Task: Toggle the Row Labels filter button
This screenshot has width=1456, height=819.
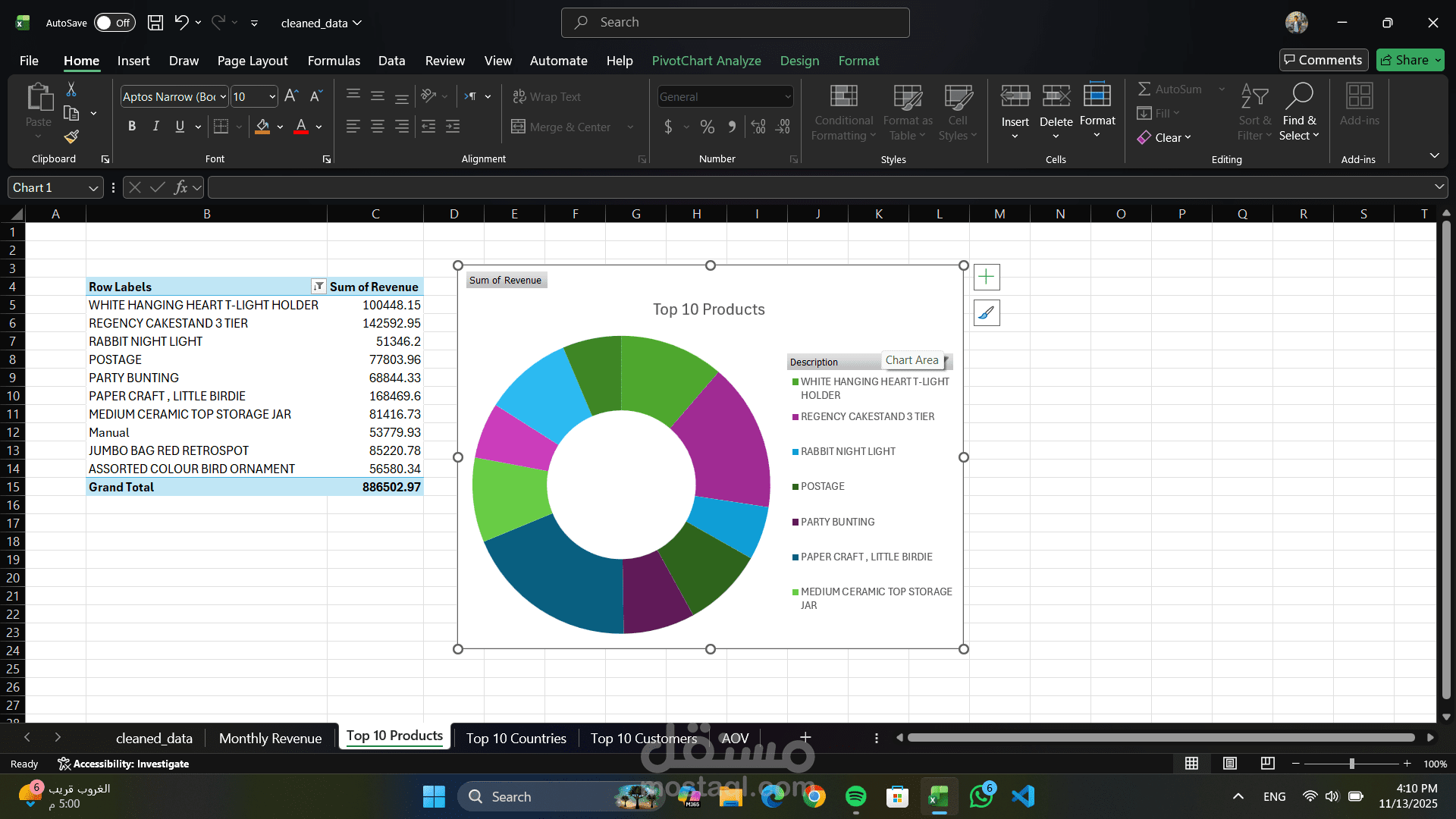Action: [x=318, y=287]
